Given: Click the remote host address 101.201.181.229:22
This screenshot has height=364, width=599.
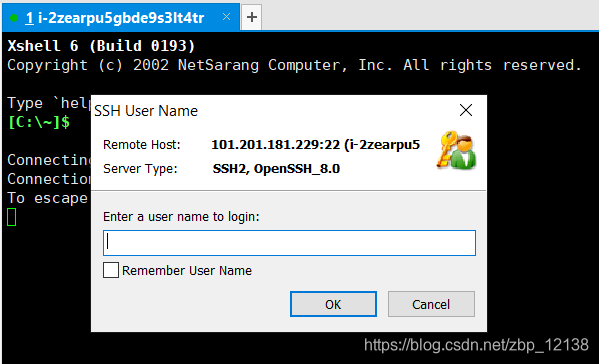Looking at the screenshot, I should (x=275, y=145).
